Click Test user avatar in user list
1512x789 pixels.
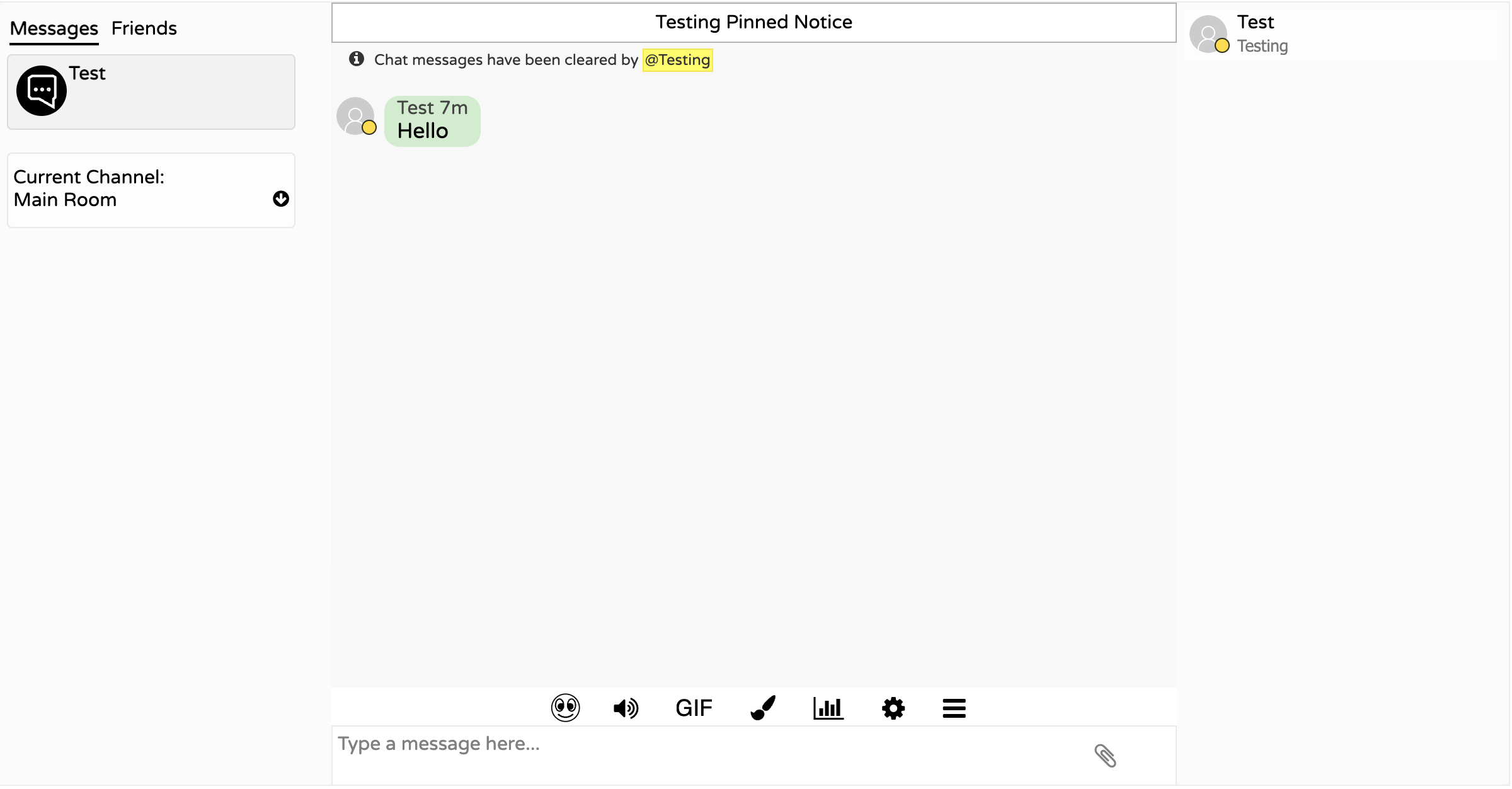[x=1208, y=34]
